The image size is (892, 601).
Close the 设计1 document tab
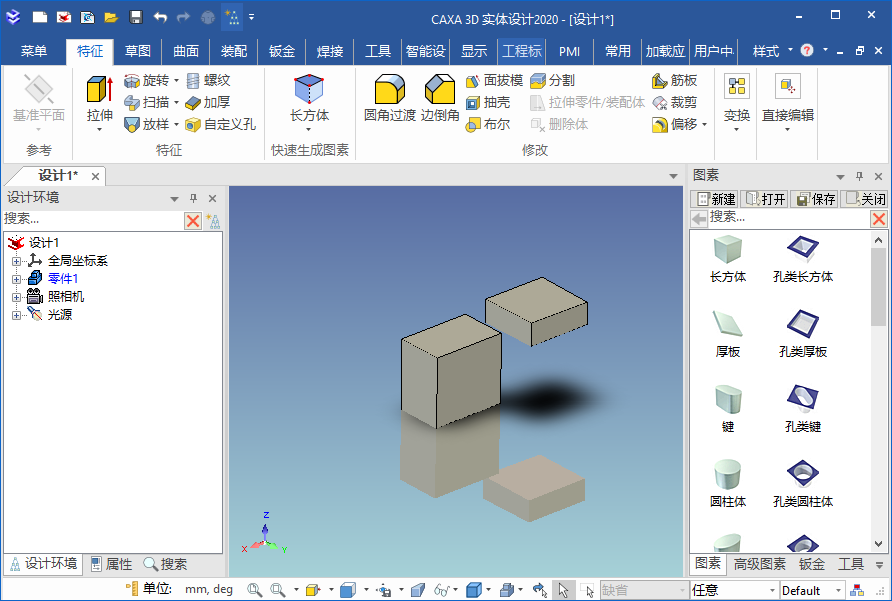coord(96,176)
